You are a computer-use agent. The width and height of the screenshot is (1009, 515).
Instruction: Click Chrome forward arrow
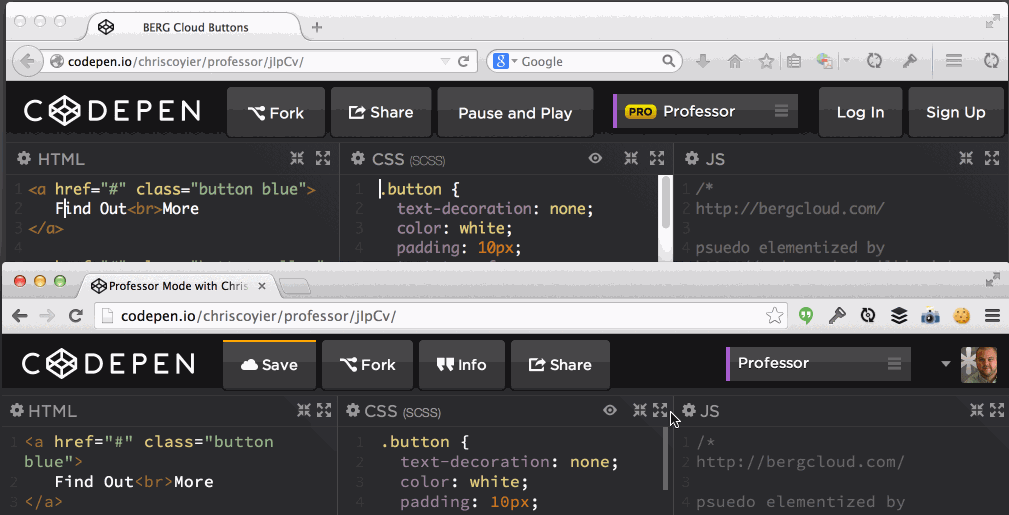pyautogui.click(x=47, y=315)
